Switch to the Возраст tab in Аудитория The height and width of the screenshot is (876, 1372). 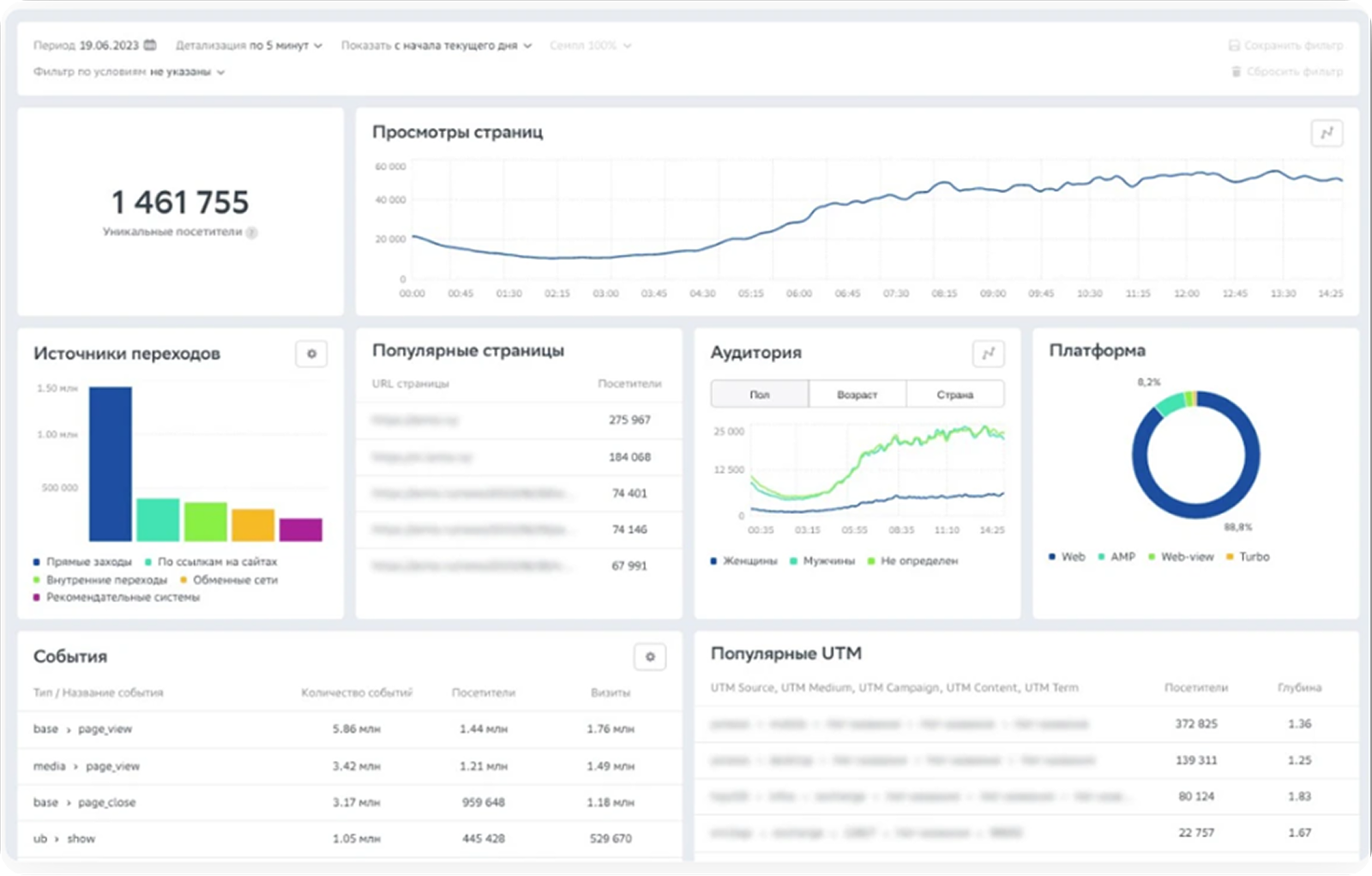857,395
